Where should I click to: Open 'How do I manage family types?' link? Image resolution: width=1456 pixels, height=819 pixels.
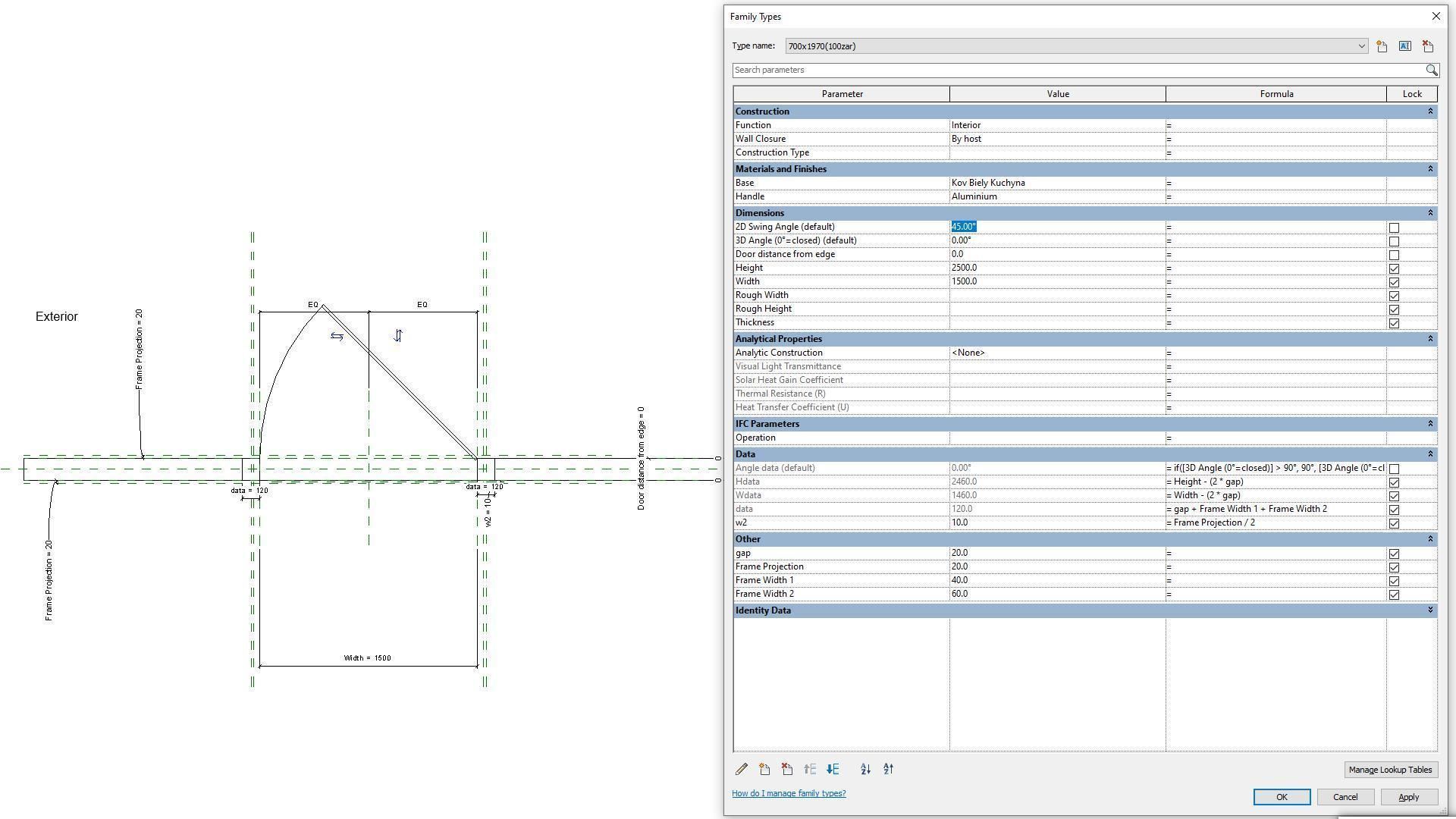coord(789,794)
